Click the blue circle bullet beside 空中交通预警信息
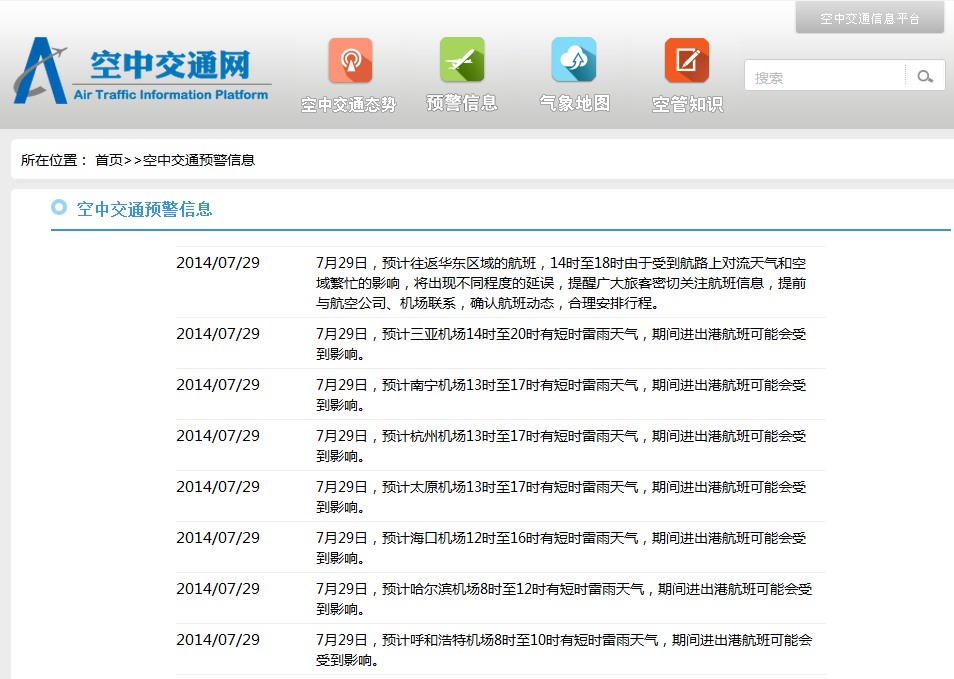 [59, 208]
